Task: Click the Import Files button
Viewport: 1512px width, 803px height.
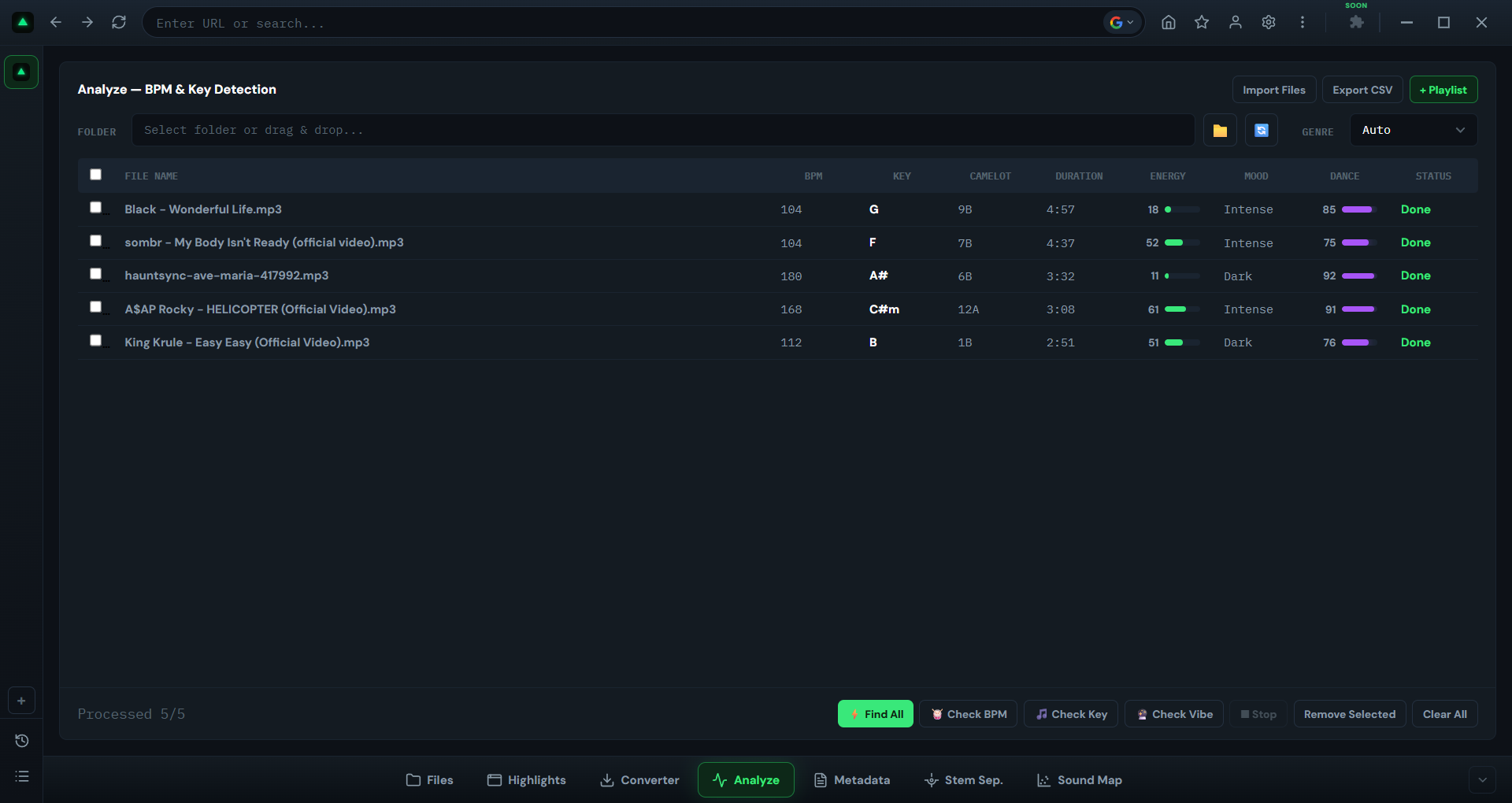Action: click(x=1274, y=90)
